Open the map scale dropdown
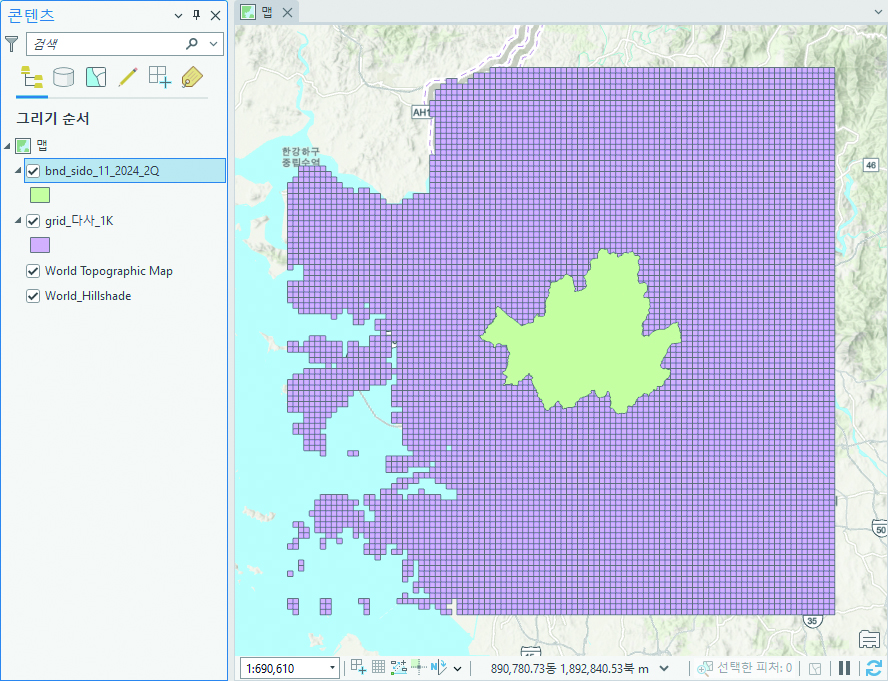 (333, 668)
